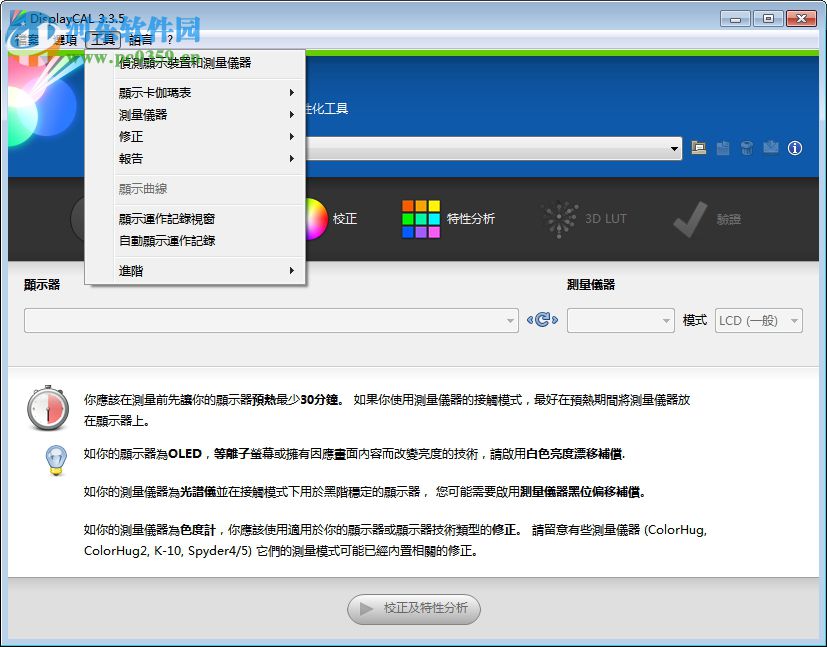The image size is (827, 647).
Task: Refresh the display device list with circular arrows icon
Action: pos(541,320)
